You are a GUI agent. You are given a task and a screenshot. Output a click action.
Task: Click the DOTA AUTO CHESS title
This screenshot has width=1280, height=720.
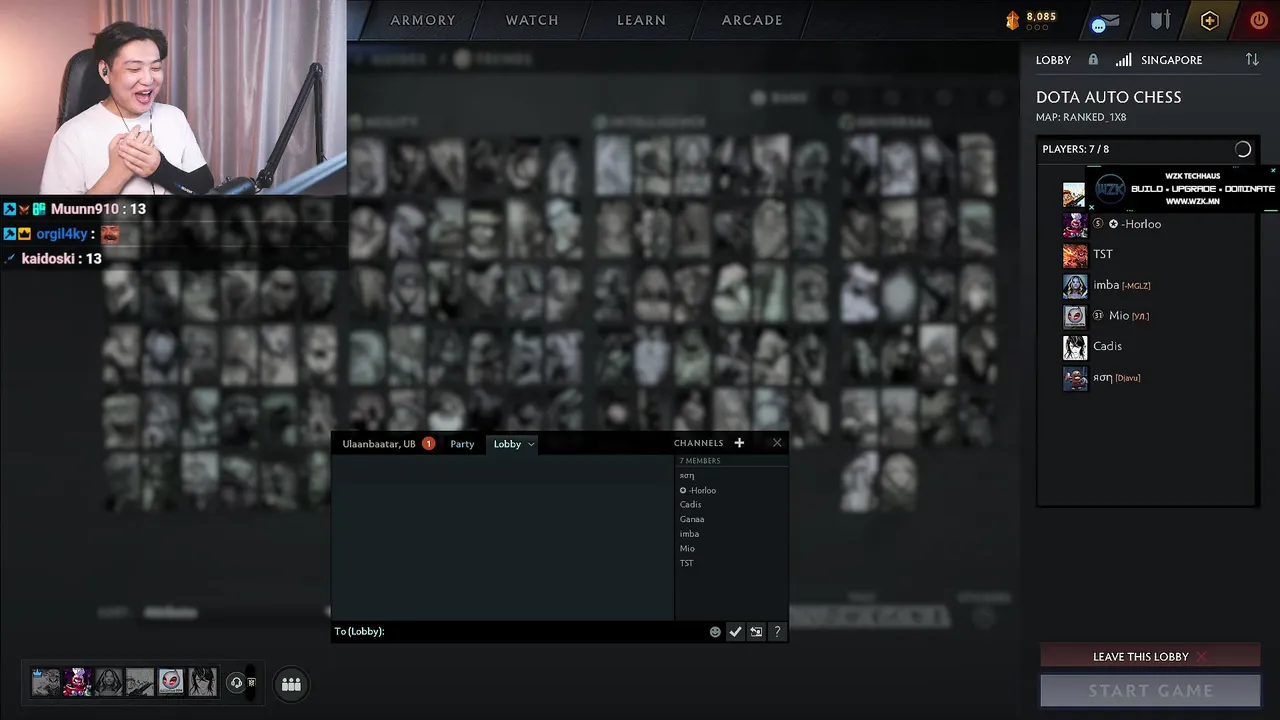pos(1109,97)
